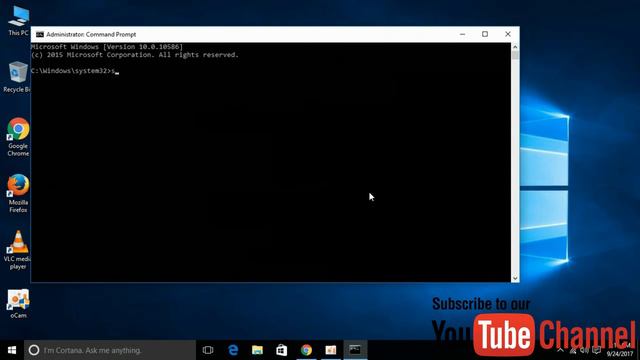Open File Explorer from the taskbar
This screenshot has width=640, height=360.
click(257, 350)
